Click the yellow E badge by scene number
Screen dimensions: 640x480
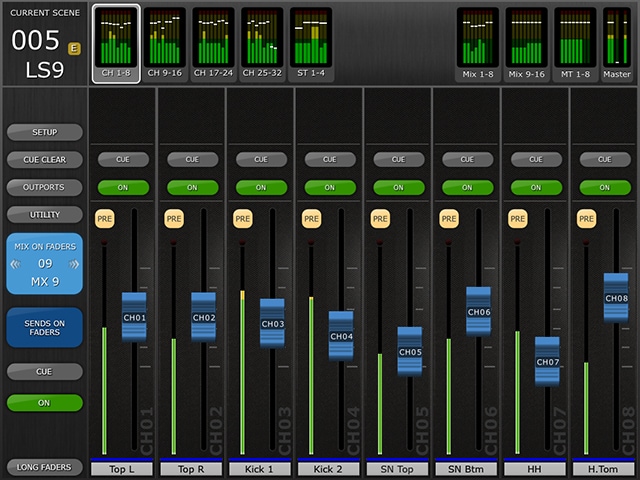74,47
